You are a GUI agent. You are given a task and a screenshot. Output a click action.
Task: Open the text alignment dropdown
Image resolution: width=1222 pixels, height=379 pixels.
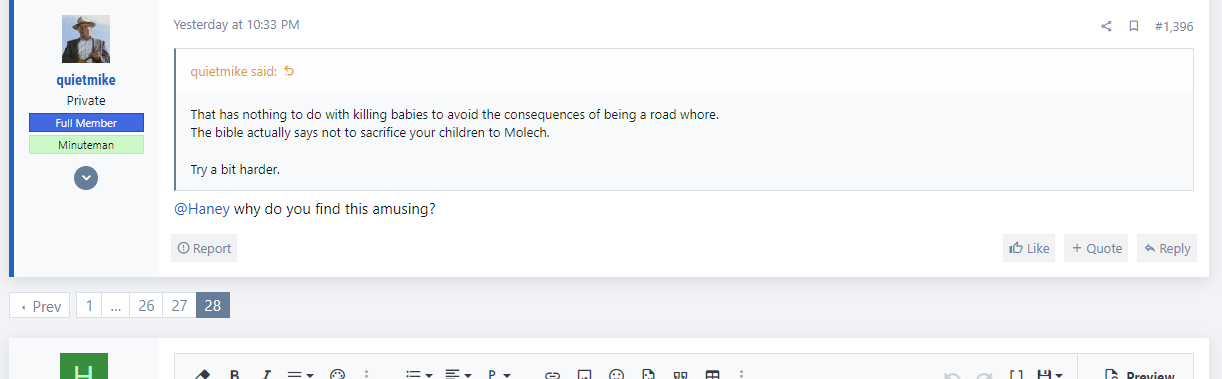[459, 375]
